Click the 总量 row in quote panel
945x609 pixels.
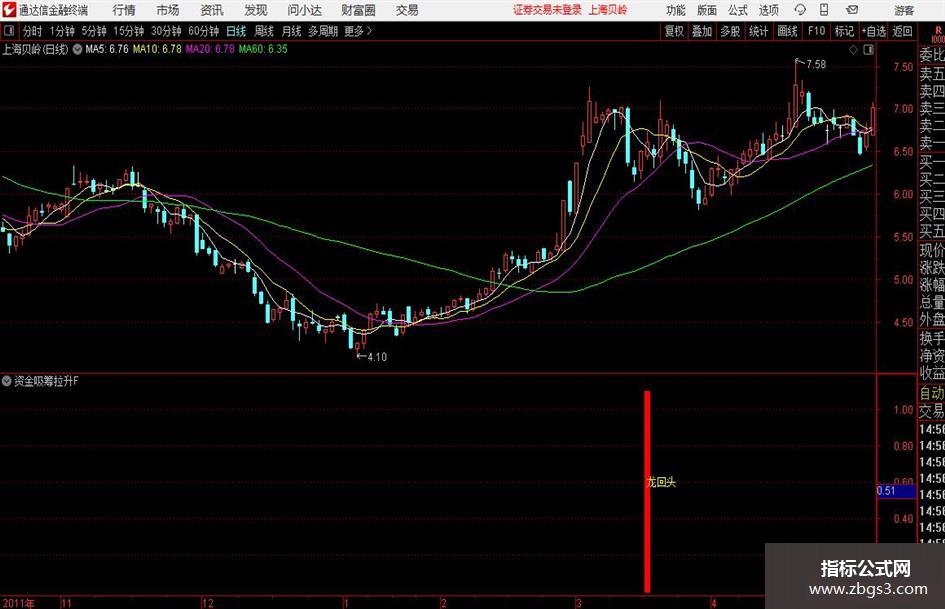point(932,303)
